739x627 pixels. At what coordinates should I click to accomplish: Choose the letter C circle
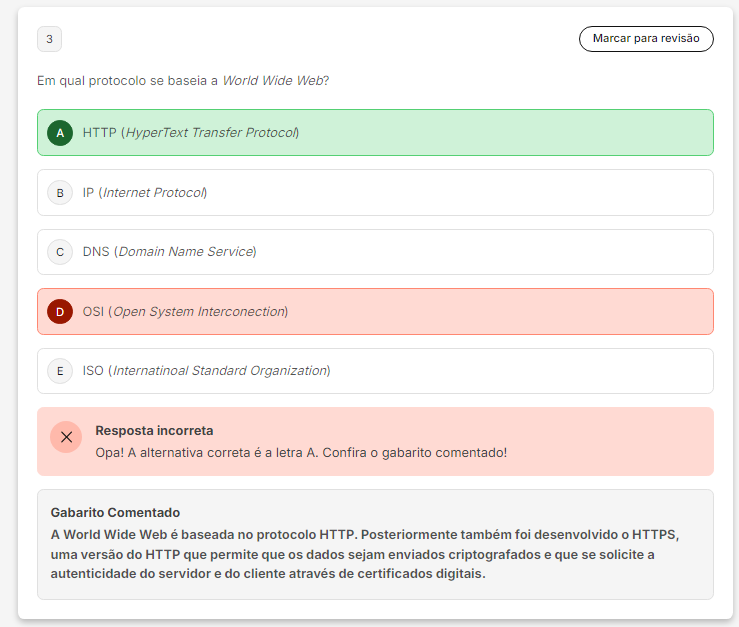(x=60, y=252)
